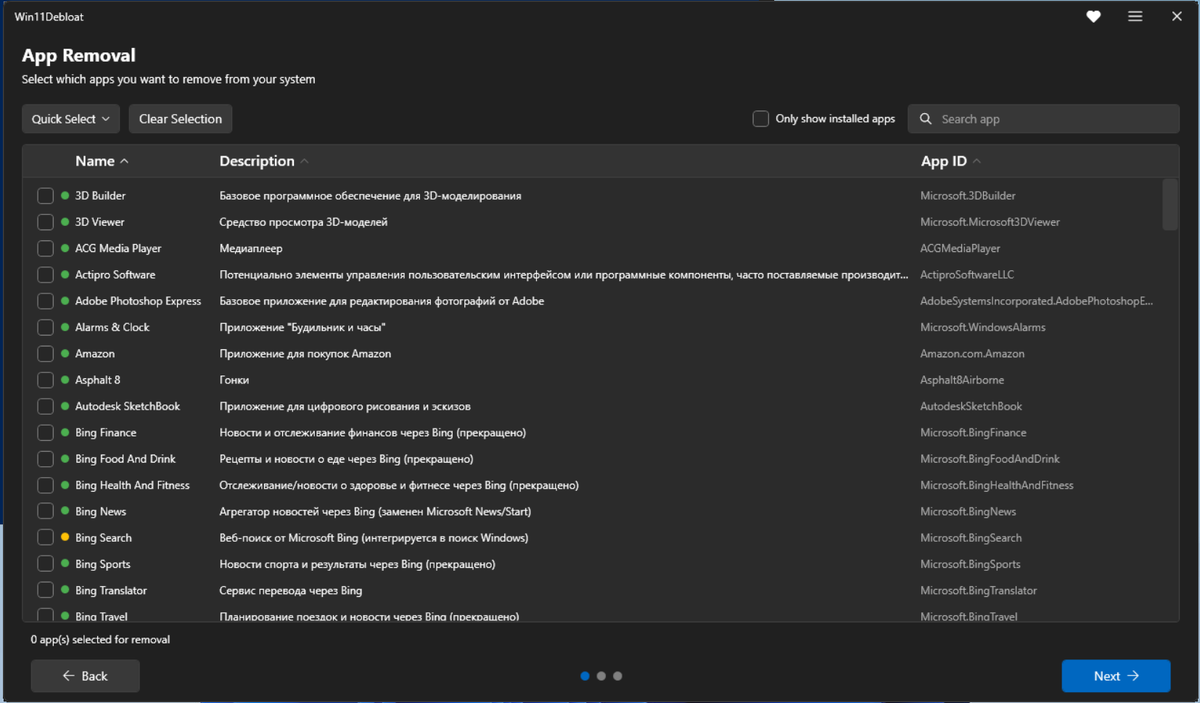Tick the 3D Builder checkbox

[x=46, y=196]
